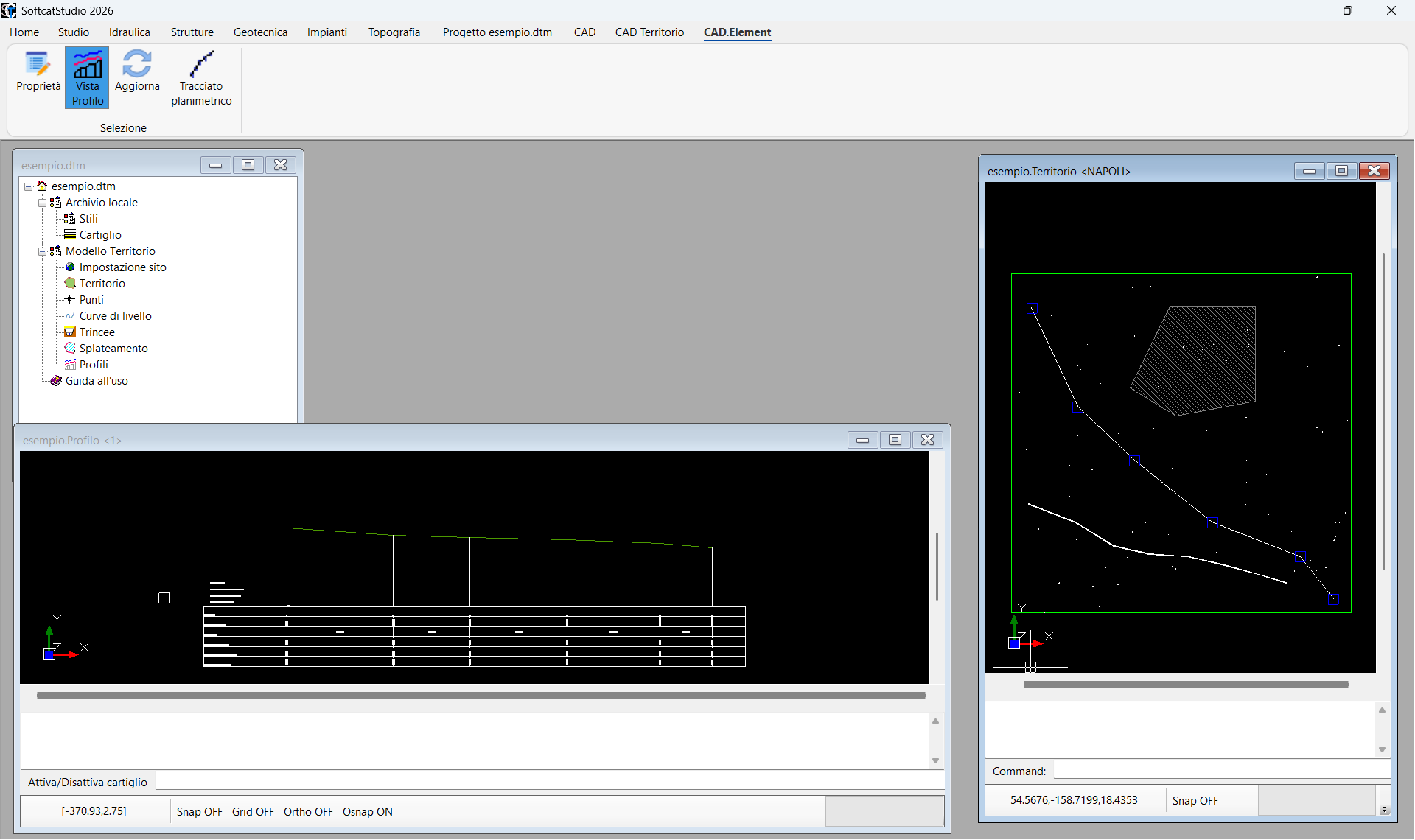The image size is (1415, 840).
Task: Select the Cartiglio label in the tree
Action: 100,235
